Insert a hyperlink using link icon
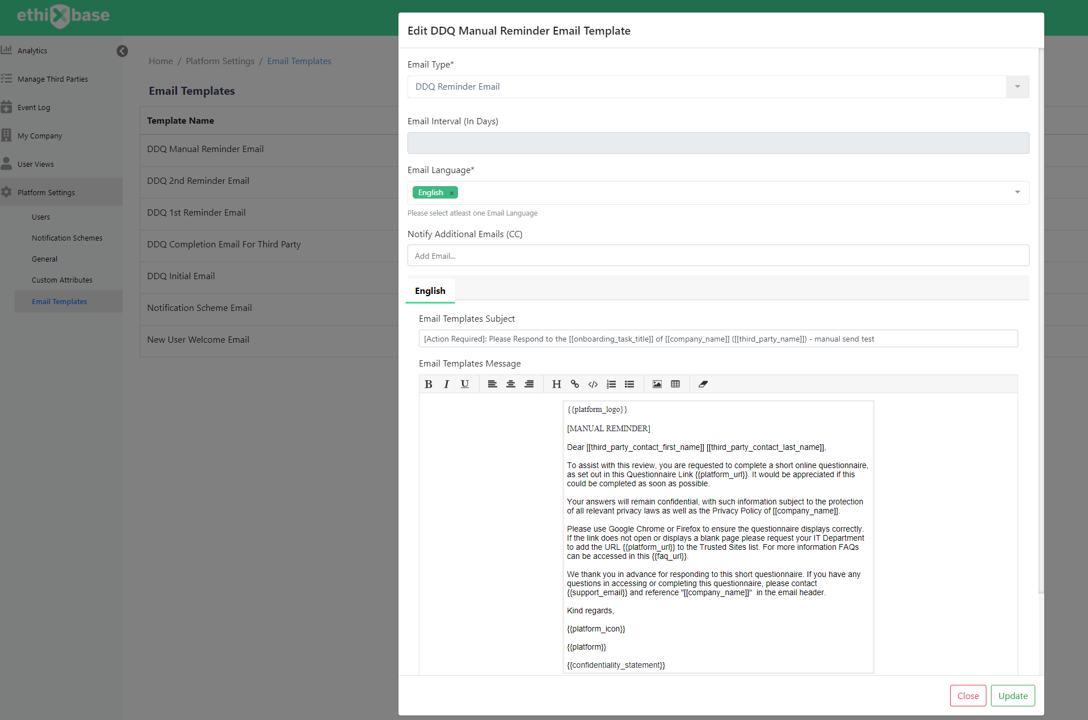The height and width of the screenshot is (720, 1088). [575, 384]
